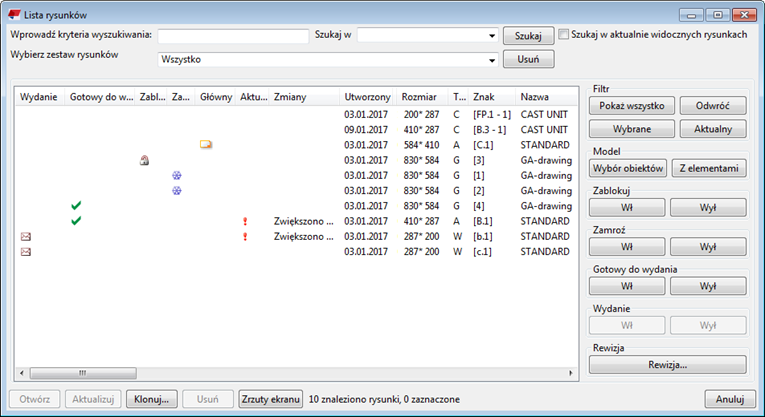765x417 pixels.
Task: Sort by the Główny column header
Action: click(x=215, y=97)
